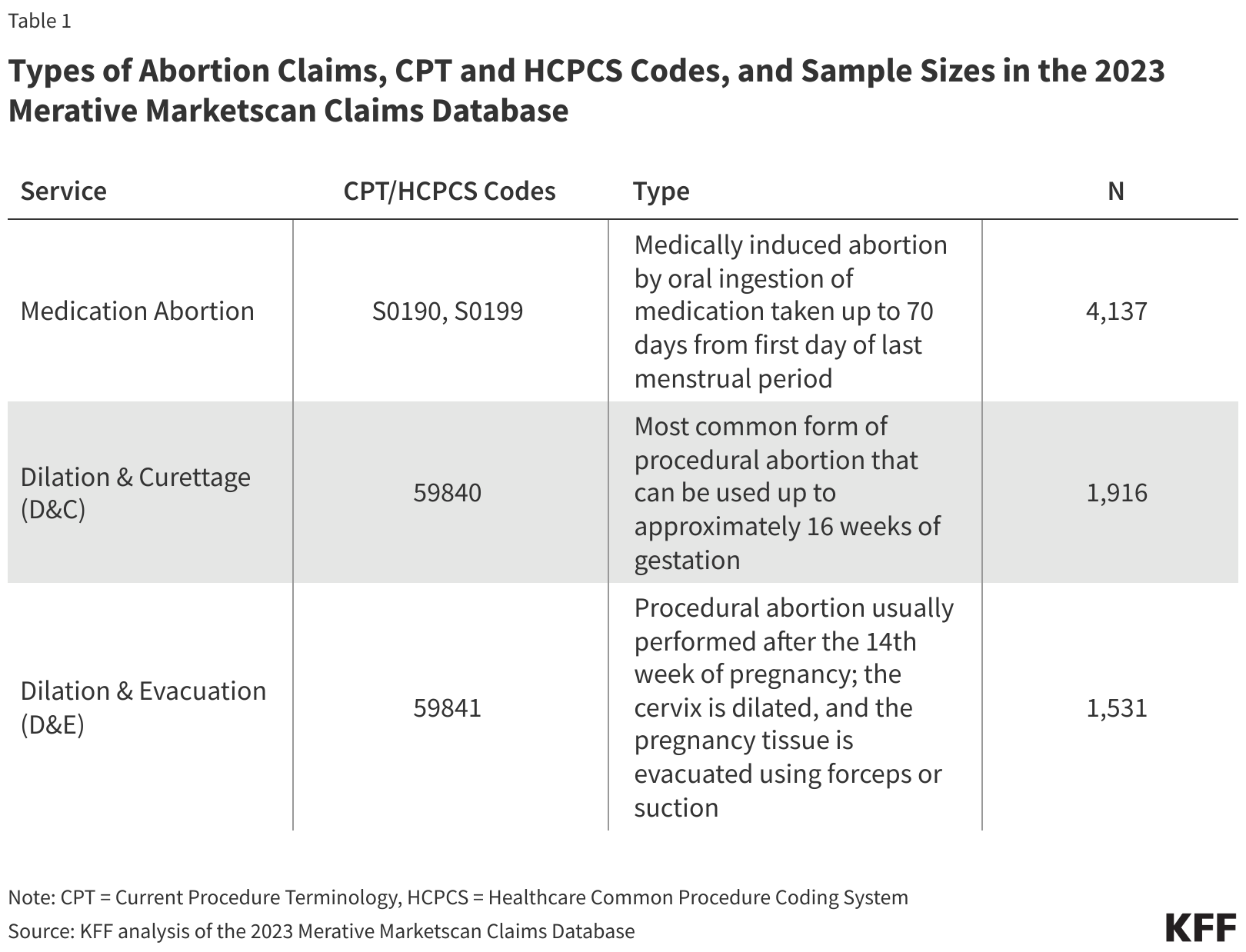
Task: Click code 59840 cell
Action: coord(448,493)
